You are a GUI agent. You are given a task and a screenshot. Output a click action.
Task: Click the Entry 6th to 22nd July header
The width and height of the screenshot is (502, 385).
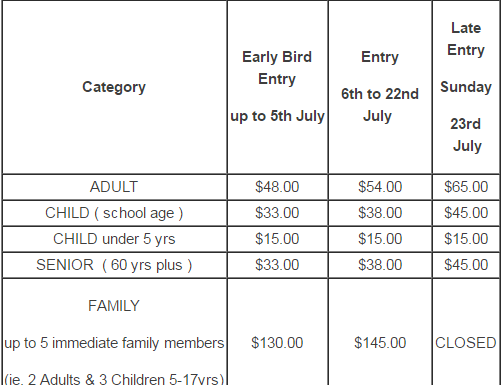coord(380,87)
